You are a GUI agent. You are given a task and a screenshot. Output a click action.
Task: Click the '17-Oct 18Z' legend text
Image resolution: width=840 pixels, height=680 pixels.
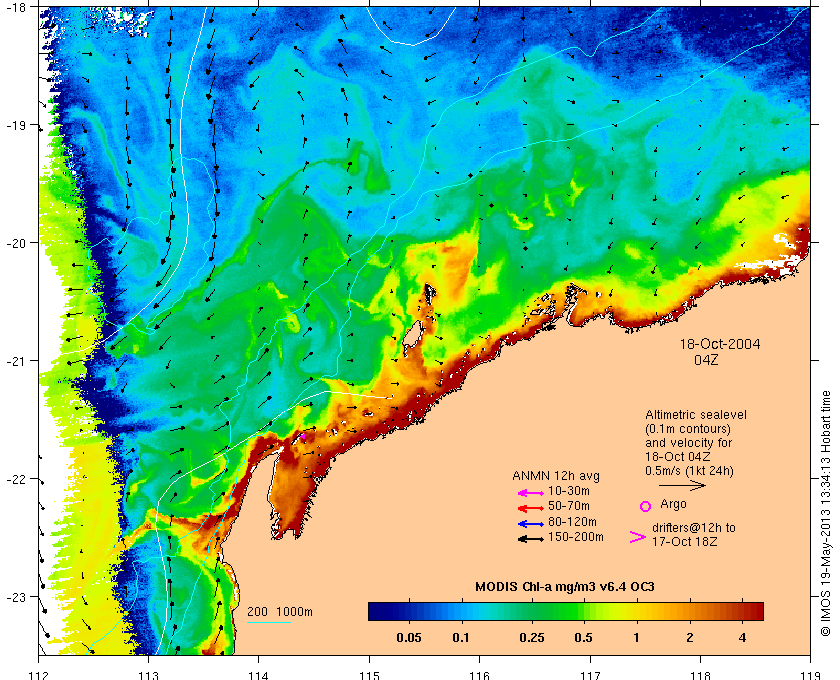(x=684, y=542)
